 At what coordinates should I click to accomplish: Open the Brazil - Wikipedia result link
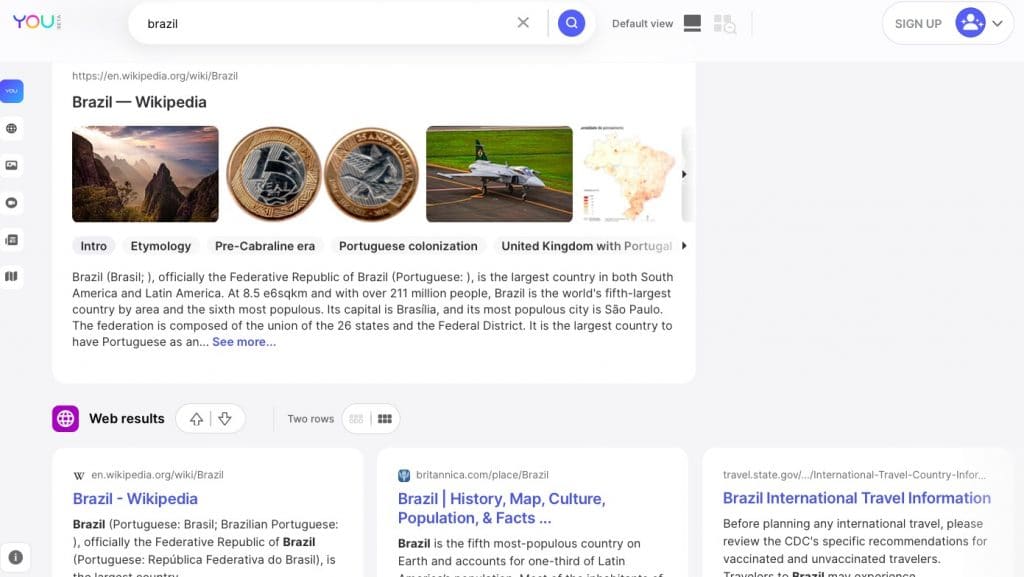tap(135, 499)
